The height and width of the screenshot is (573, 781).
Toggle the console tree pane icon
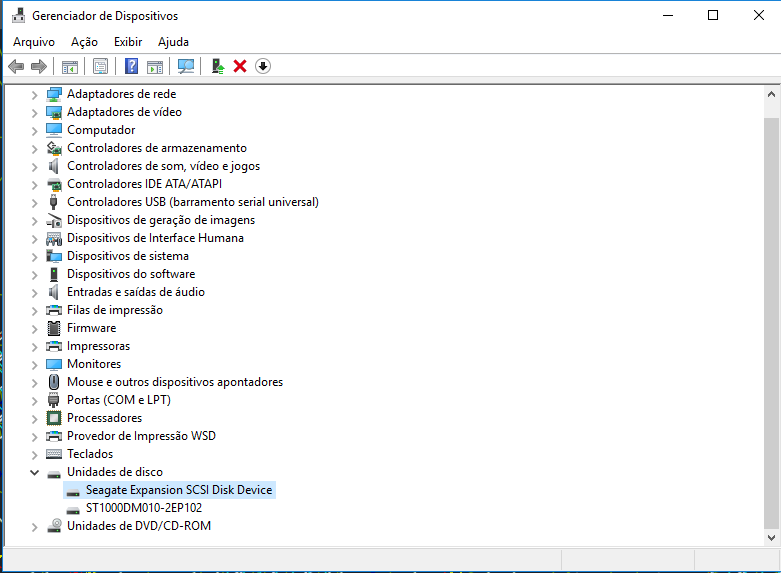pyautogui.click(x=70, y=66)
